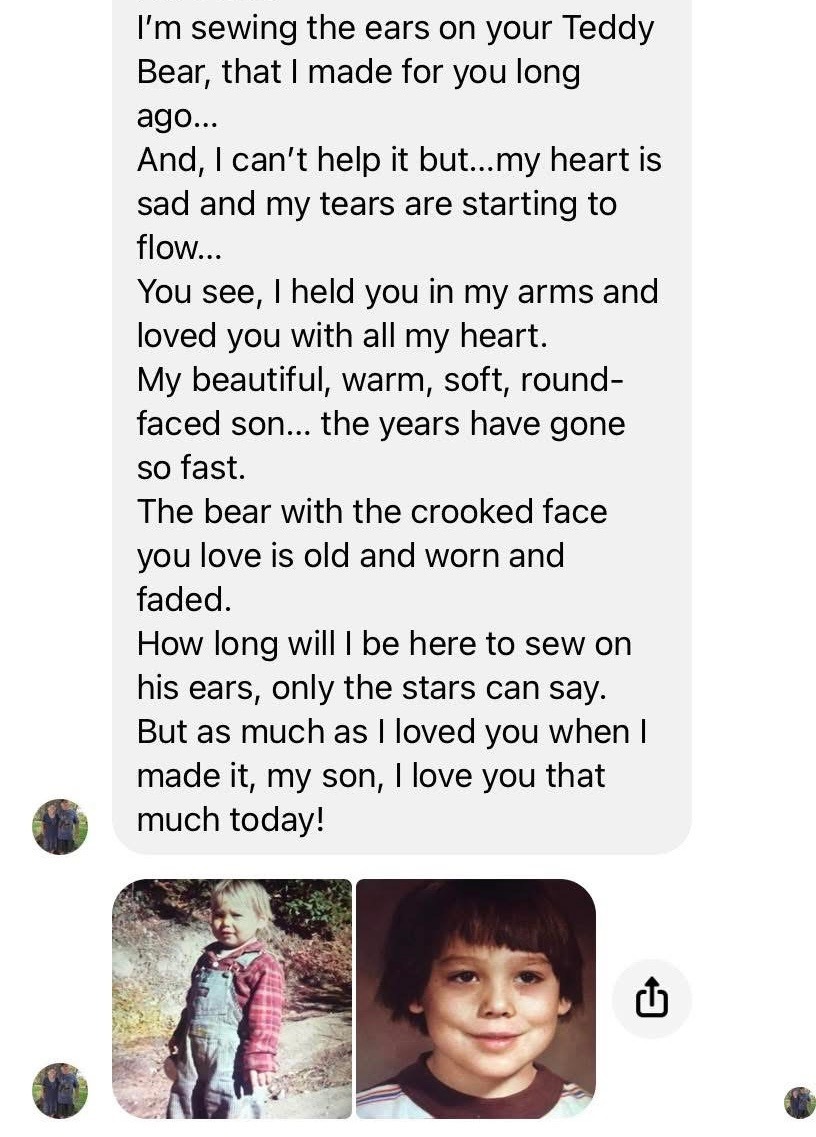The image size is (816, 1137).
Task: Click the line "How long will I be here"
Action: tap(384, 644)
